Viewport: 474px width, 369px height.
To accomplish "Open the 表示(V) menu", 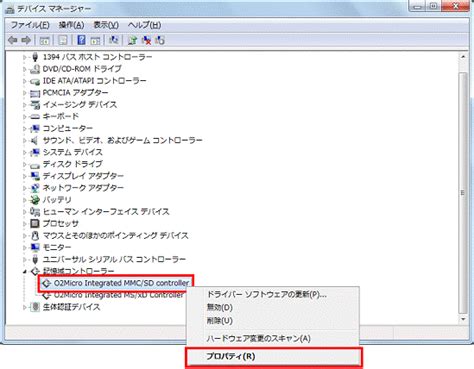I will (x=106, y=25).
